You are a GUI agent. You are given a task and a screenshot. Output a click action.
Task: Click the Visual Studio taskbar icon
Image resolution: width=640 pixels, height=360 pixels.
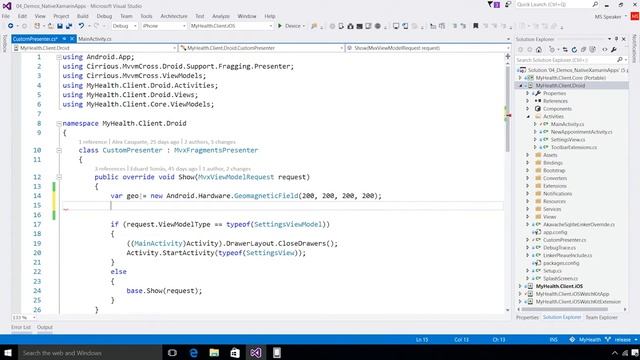(x=256, y=353)
